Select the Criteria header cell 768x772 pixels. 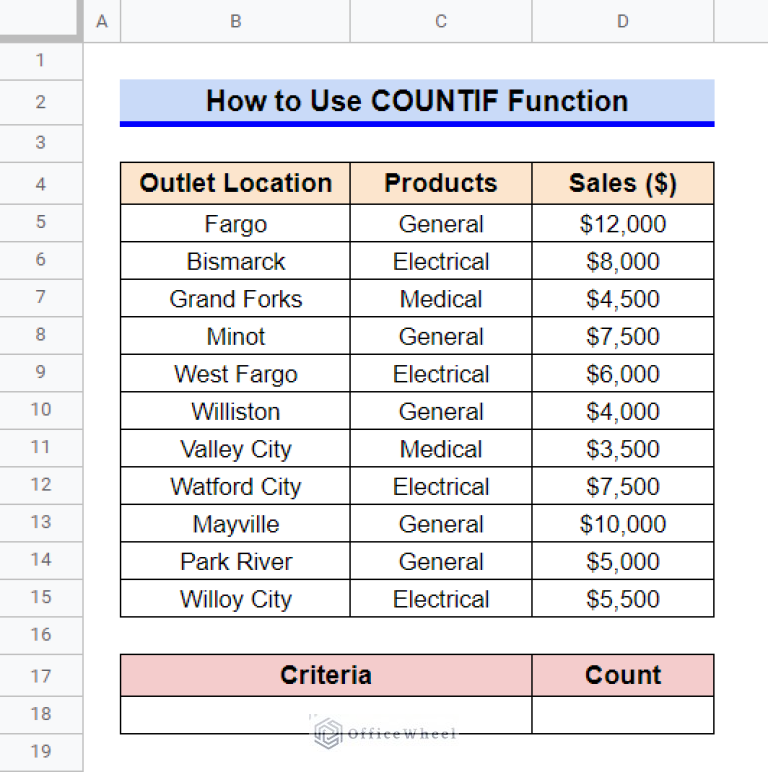325,675
